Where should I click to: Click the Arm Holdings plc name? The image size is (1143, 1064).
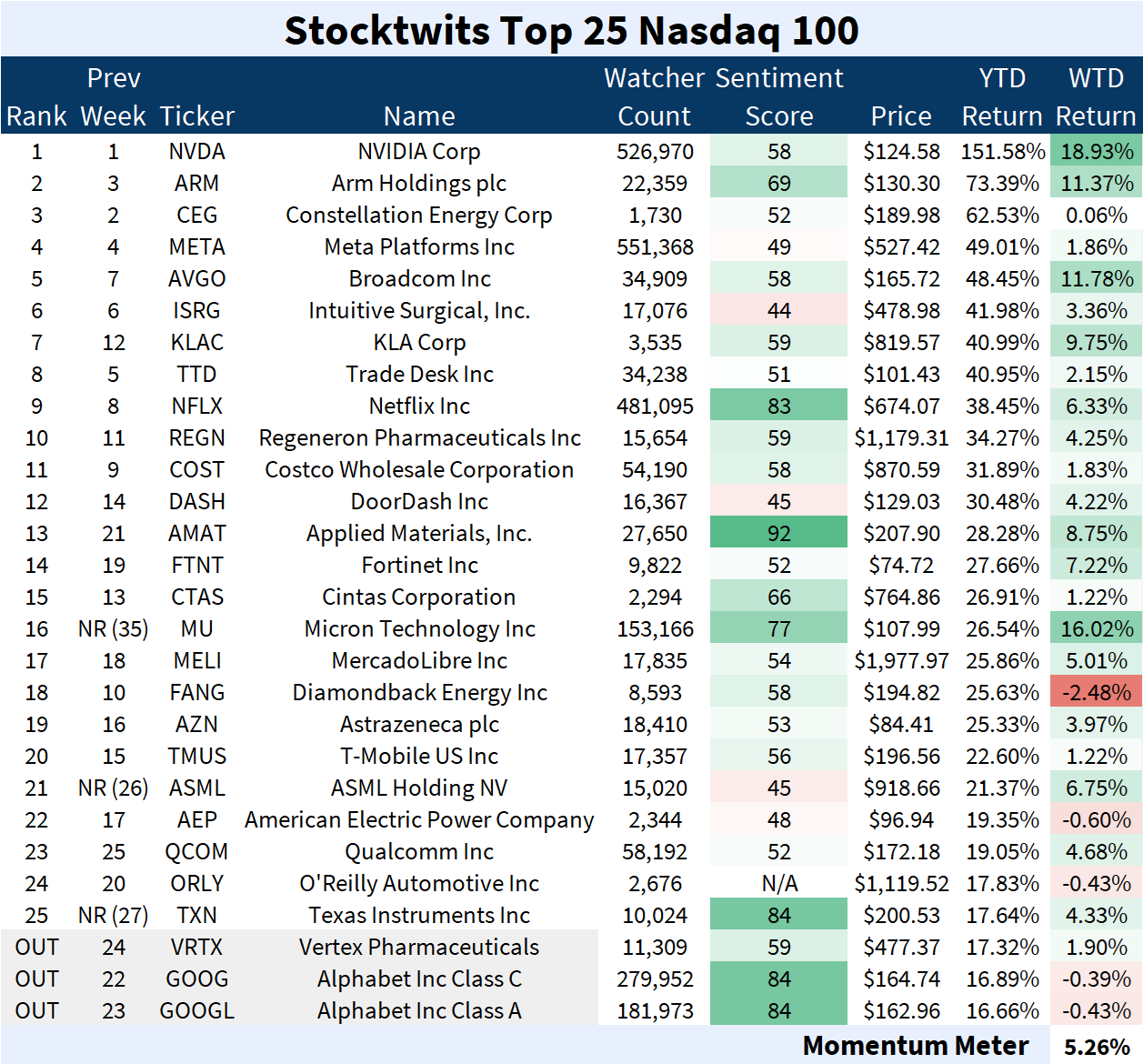pyautogui.click(x=419, y=184)
